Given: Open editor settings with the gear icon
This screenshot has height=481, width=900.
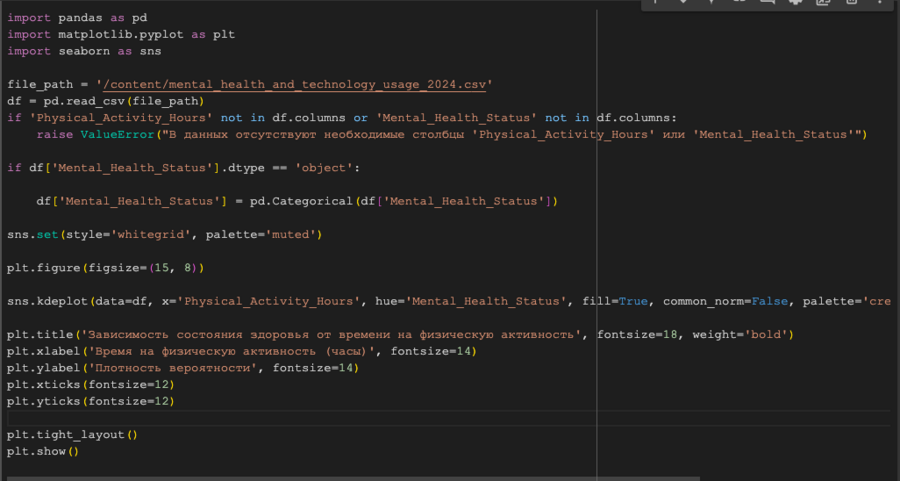Looking at the screenshot, I should tap(795, 3).
